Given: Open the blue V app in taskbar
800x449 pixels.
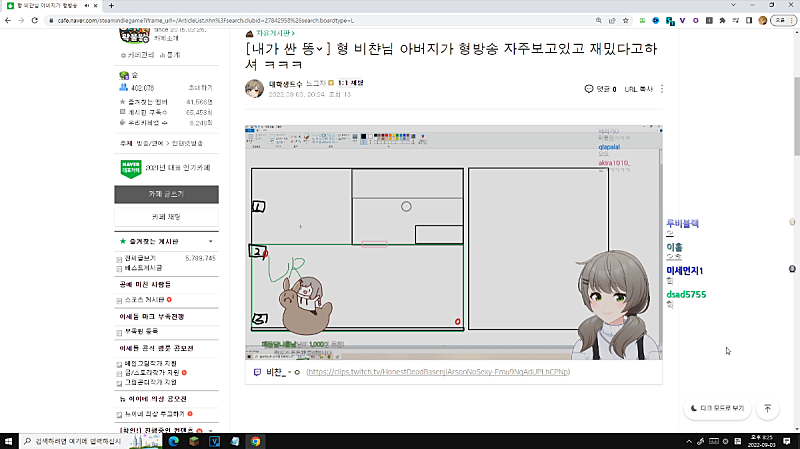Looking at the screenshot, I should (214, 441).
